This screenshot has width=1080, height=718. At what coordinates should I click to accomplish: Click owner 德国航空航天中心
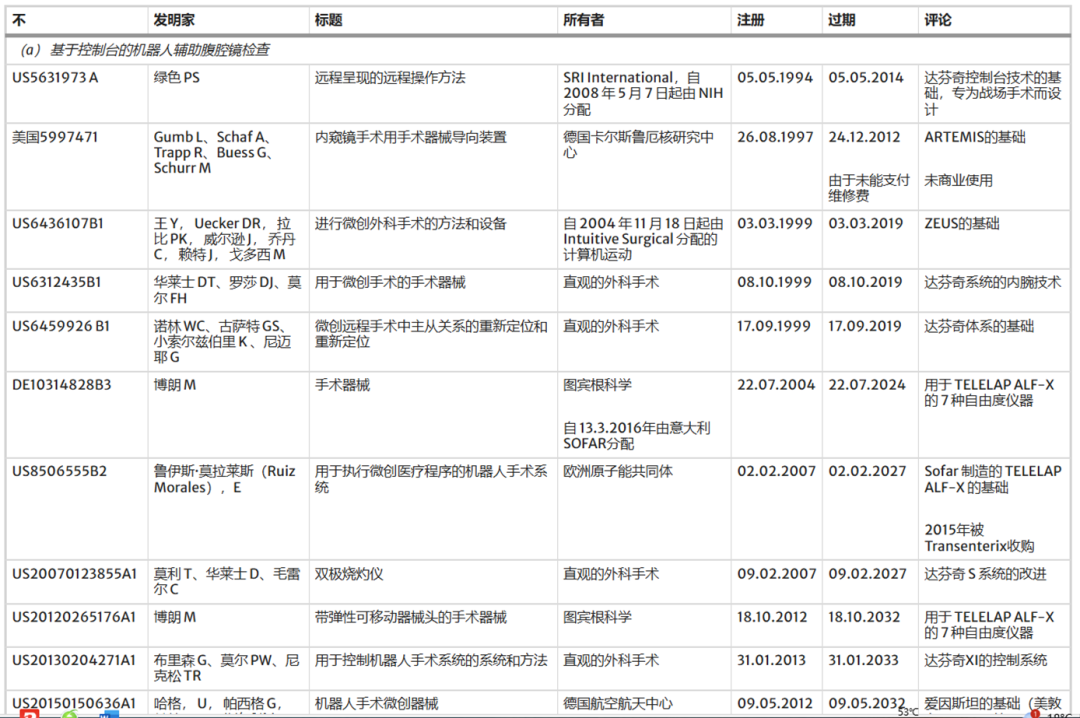[618, 704]
